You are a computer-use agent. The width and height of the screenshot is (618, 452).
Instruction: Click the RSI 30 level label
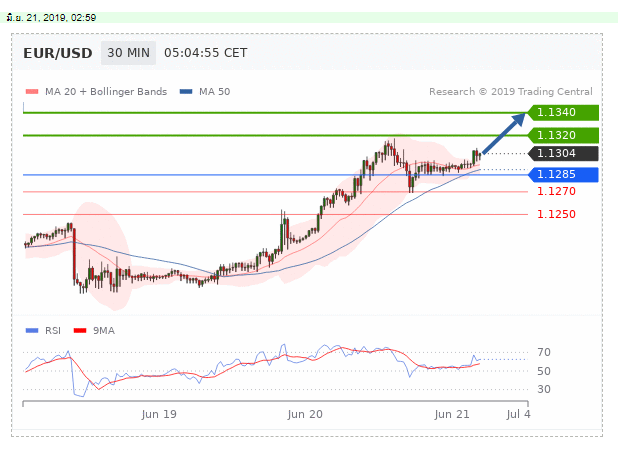pyautogui.click(x=544, y=389)
